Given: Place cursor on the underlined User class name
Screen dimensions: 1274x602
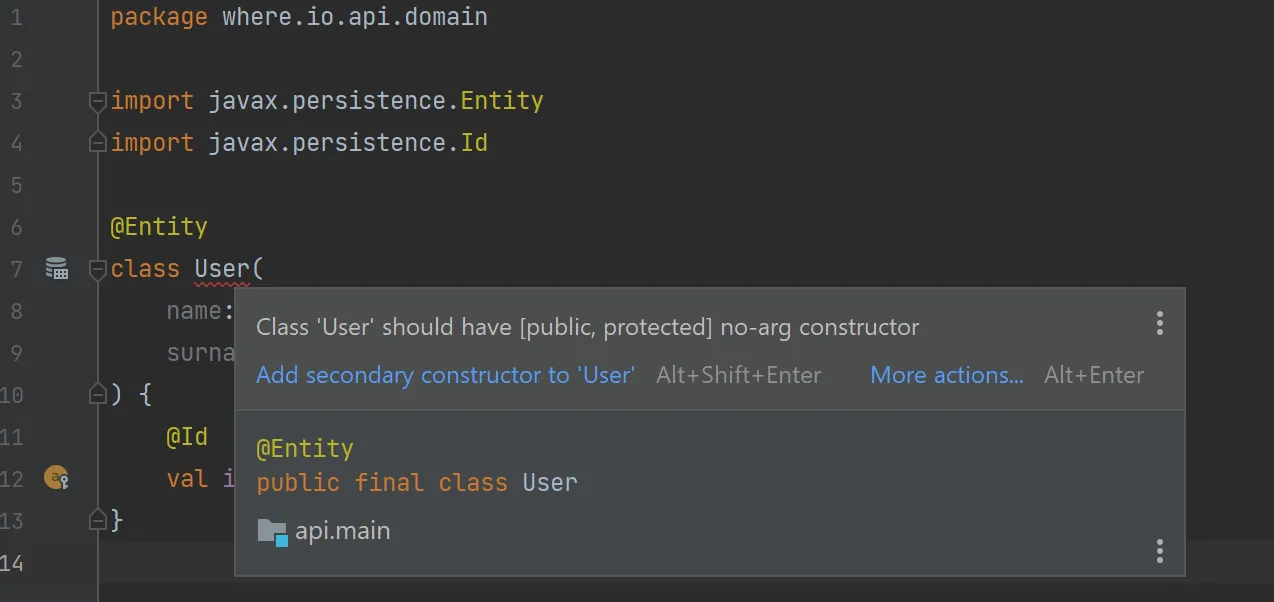Looking at the screenshot, I should coord(221,269).
